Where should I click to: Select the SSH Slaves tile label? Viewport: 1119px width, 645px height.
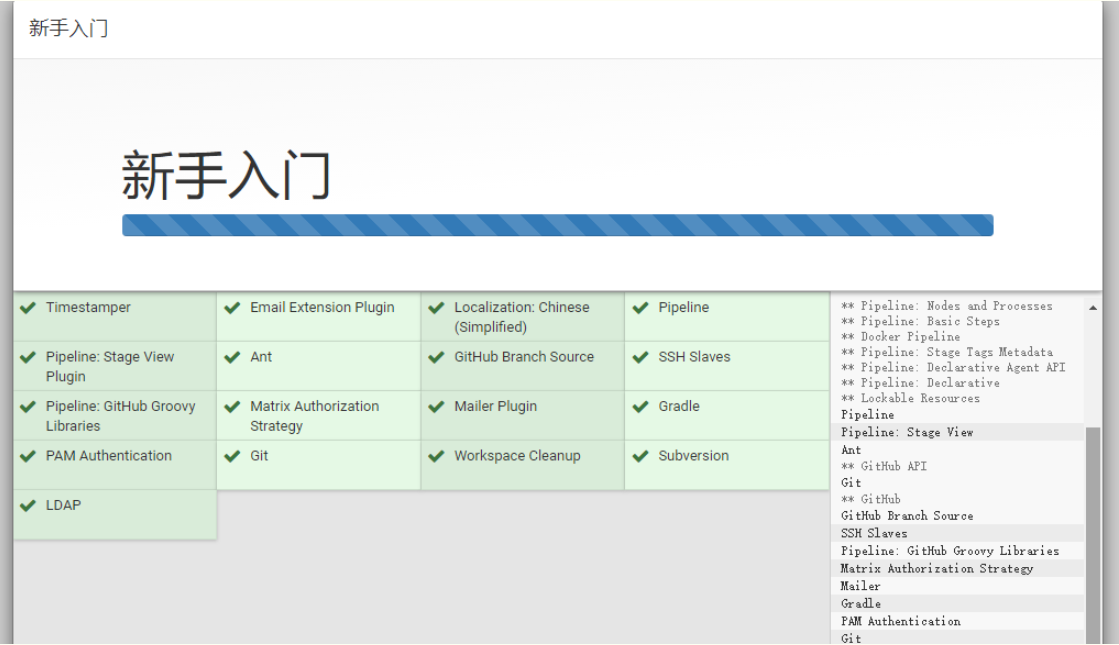click(x=694, y=357)
